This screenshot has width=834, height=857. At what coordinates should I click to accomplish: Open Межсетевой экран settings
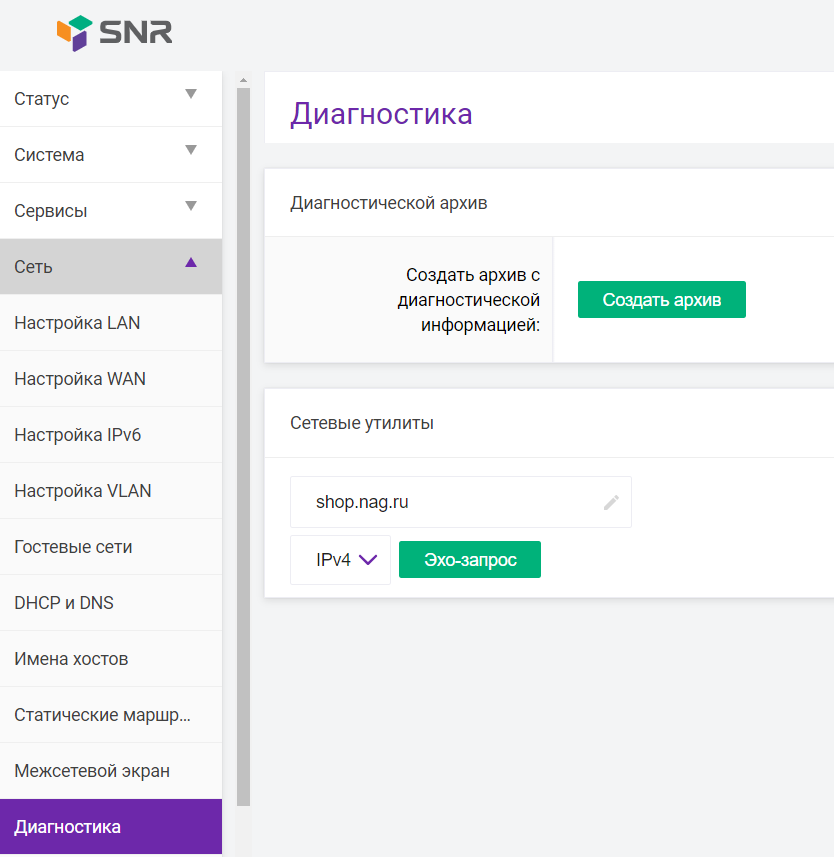(x=111, y=771)
